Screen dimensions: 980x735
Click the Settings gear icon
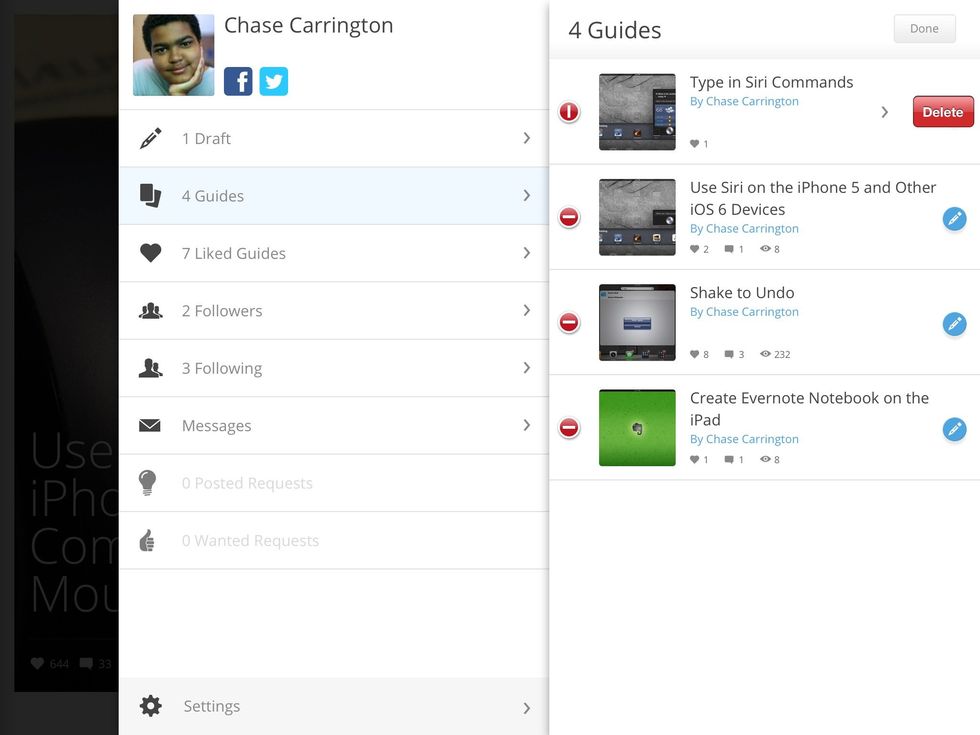click(x=151, y=706)
